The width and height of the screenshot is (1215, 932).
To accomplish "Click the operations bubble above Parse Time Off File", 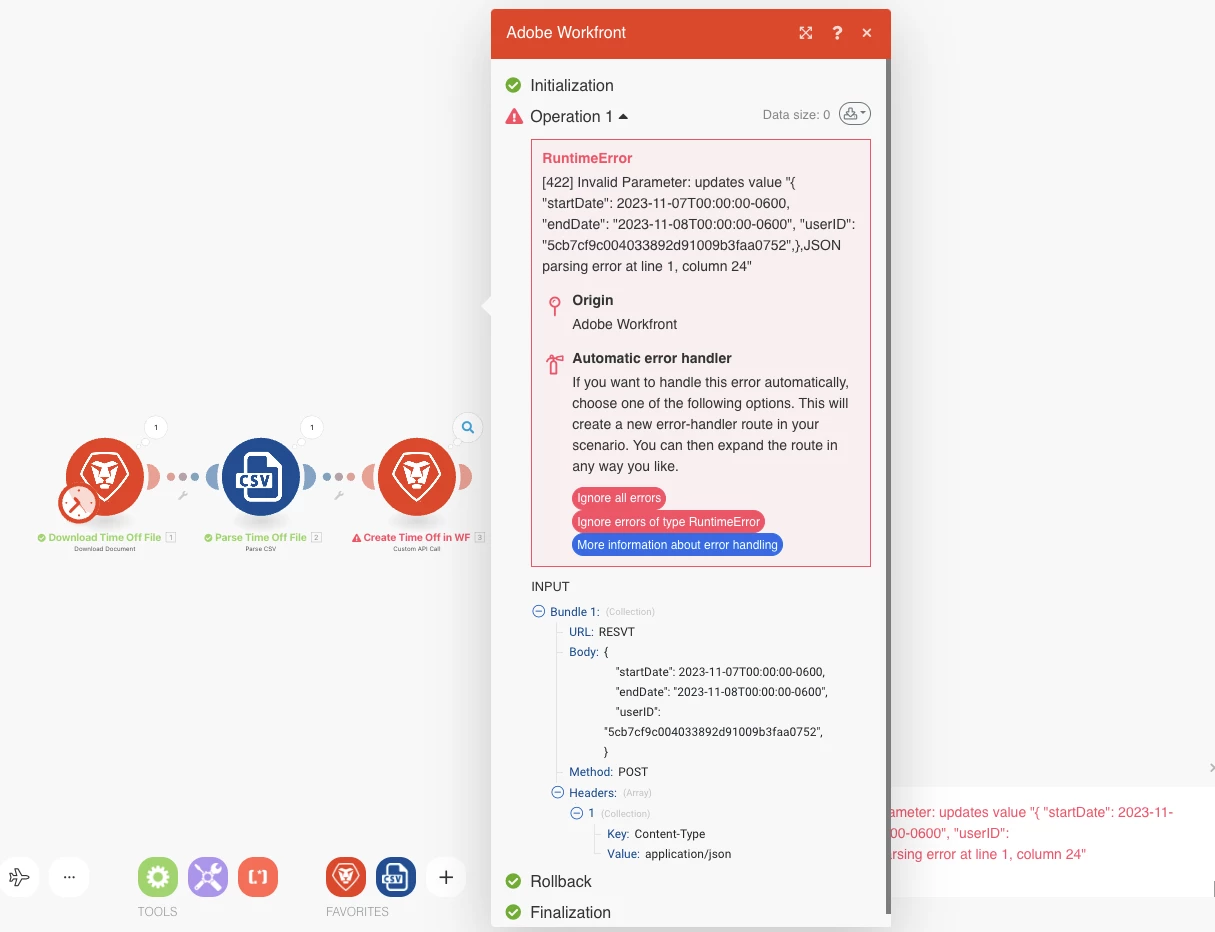I will pos(312,428).
